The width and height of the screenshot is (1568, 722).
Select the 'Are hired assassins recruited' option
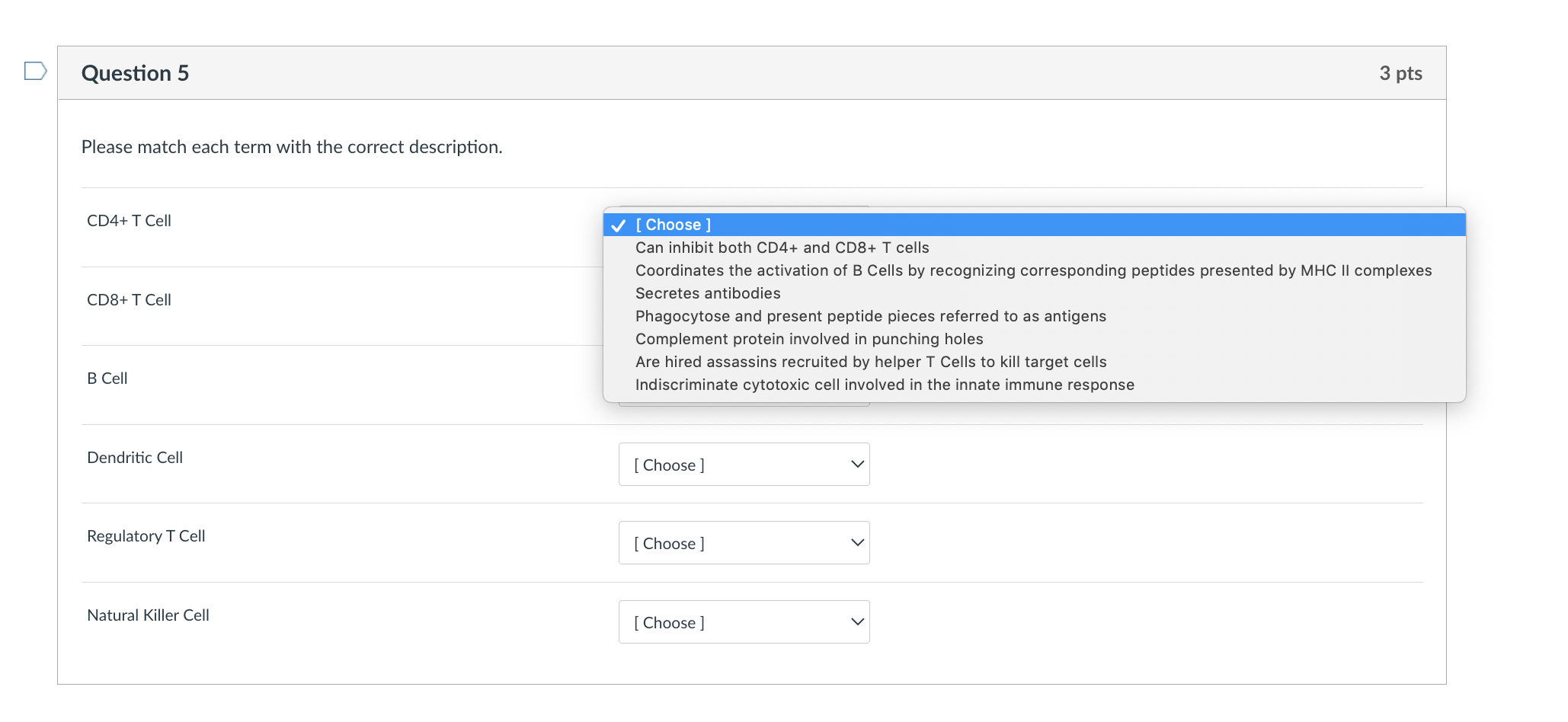coord(870,362)
